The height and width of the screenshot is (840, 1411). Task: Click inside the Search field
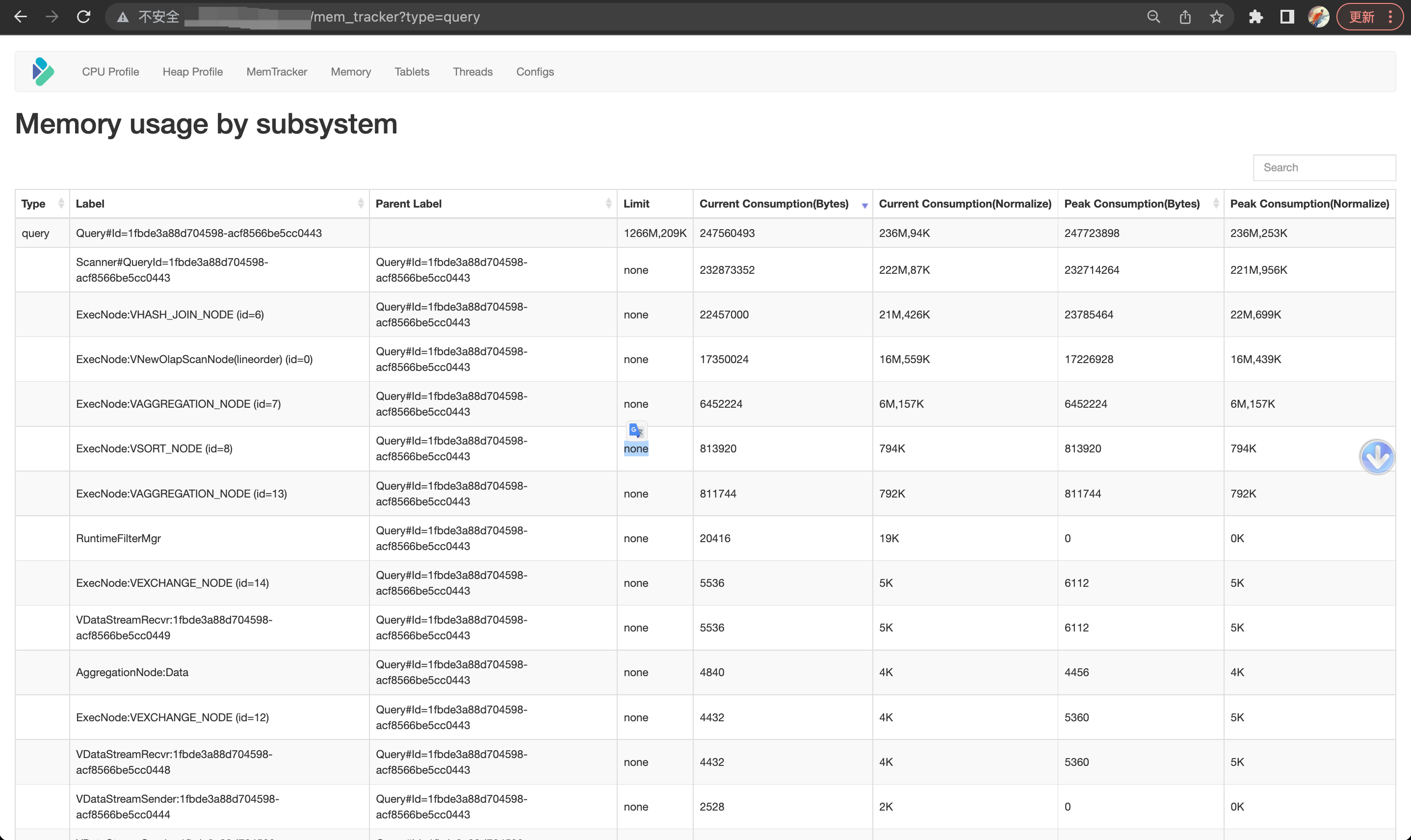[x=1325, y=167]
